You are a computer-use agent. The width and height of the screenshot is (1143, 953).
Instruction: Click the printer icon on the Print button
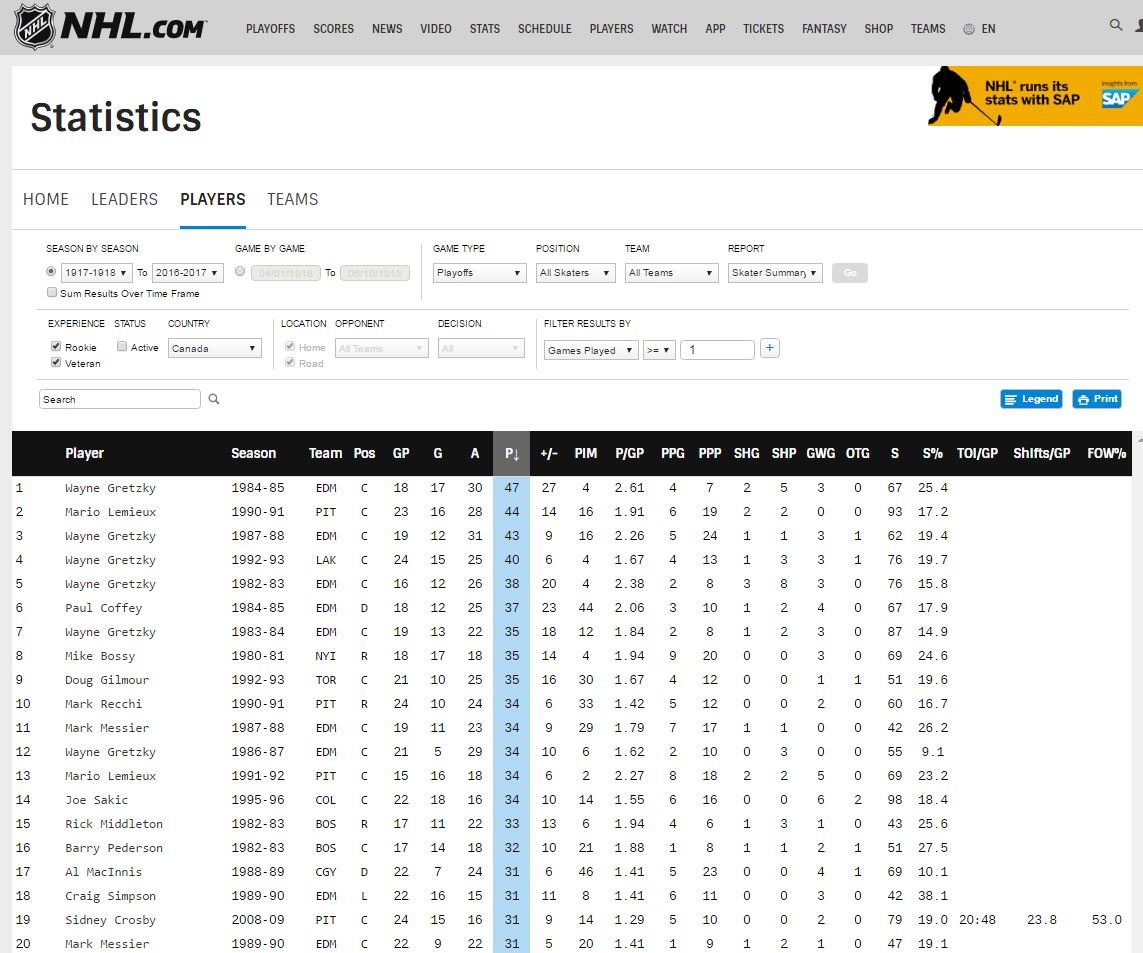(x=1082, y=398)
